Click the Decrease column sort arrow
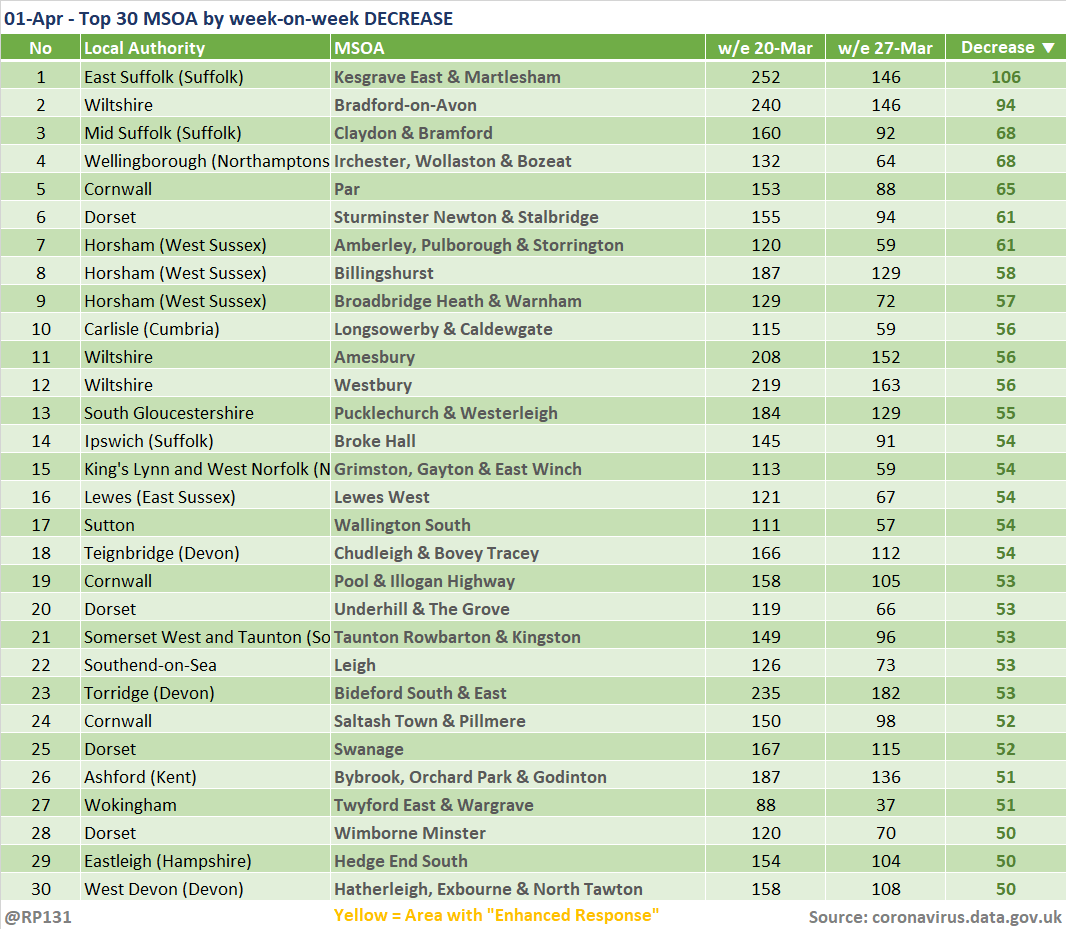Image resolution: width=1066 pixels, height=929 pixels. [1048, 48]
